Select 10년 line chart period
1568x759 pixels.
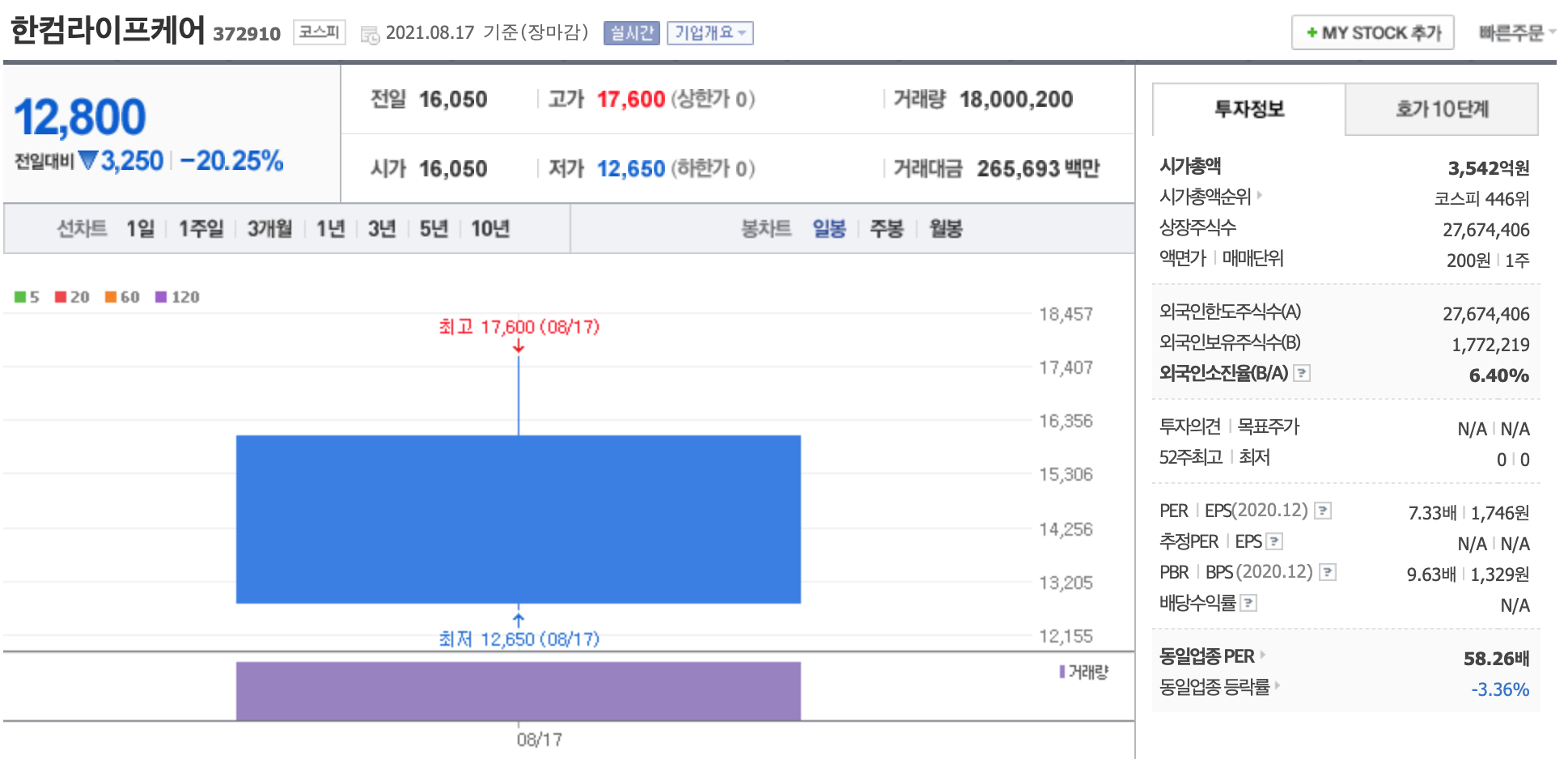point(489,229)
